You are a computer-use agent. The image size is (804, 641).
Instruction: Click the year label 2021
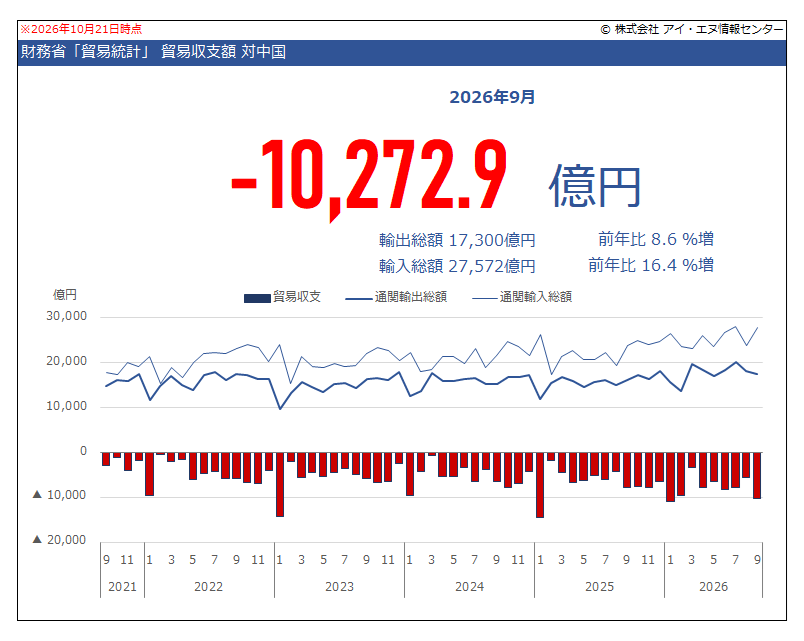click(x=123, y=587)
